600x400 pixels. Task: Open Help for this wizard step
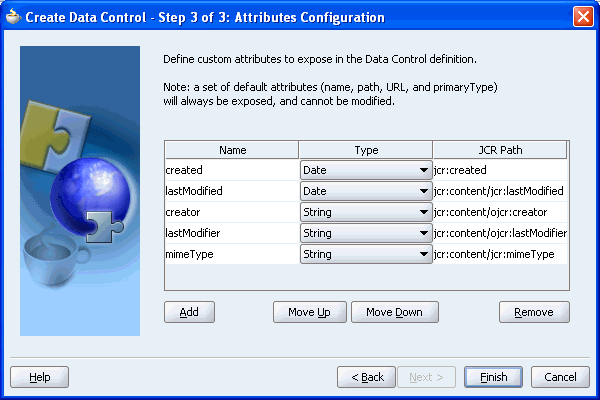[39, 377]
